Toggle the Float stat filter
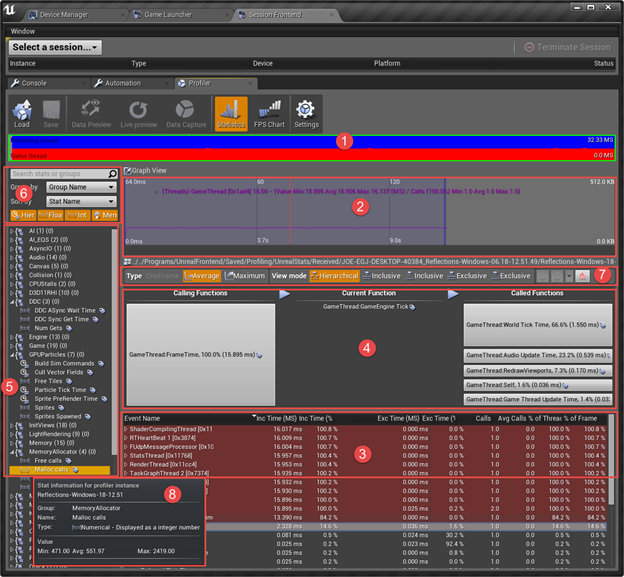The image size is (624, 577). pos(51,215)
